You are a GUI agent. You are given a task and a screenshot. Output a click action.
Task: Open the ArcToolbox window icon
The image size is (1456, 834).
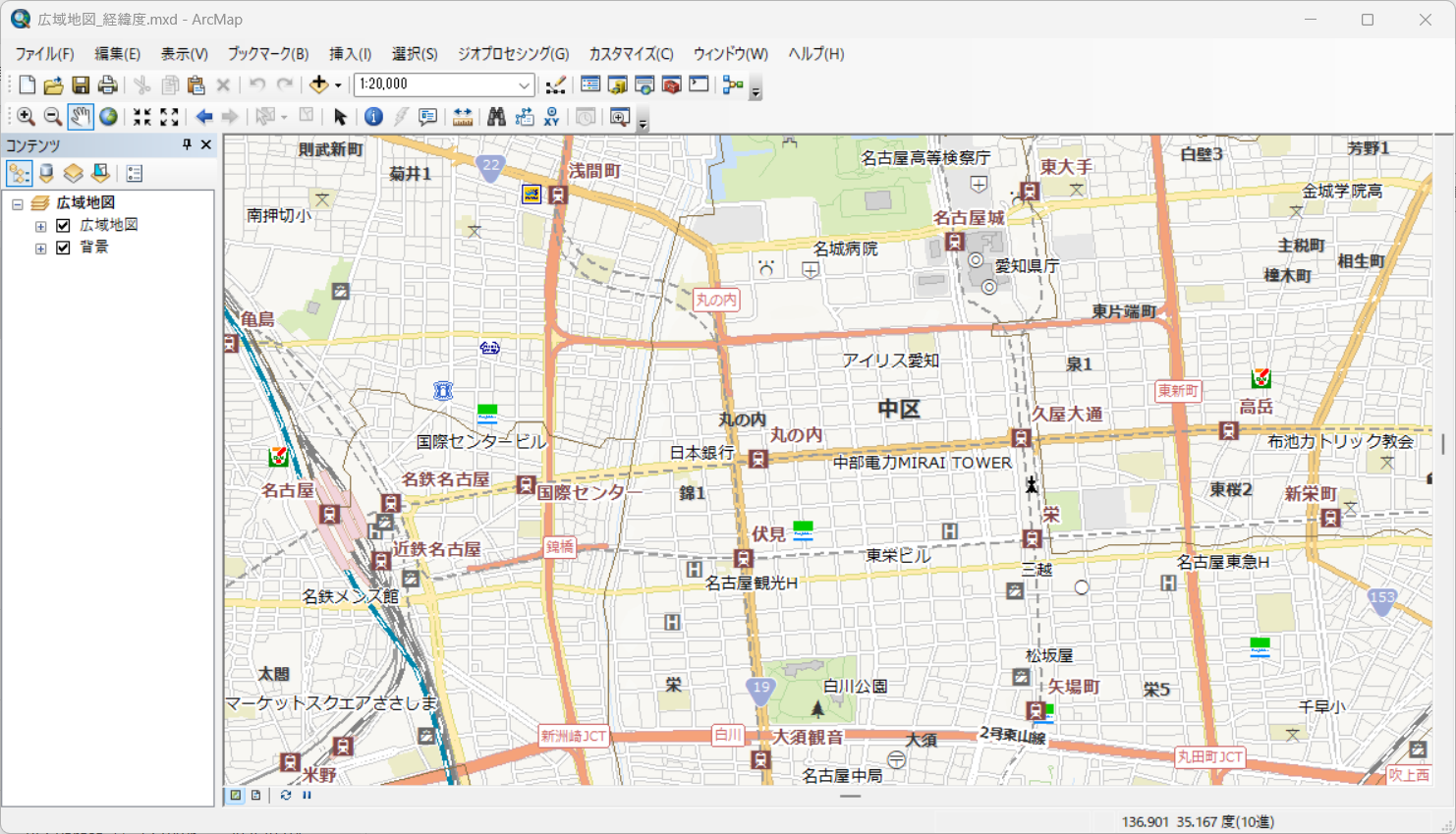(x=672, y=85)
